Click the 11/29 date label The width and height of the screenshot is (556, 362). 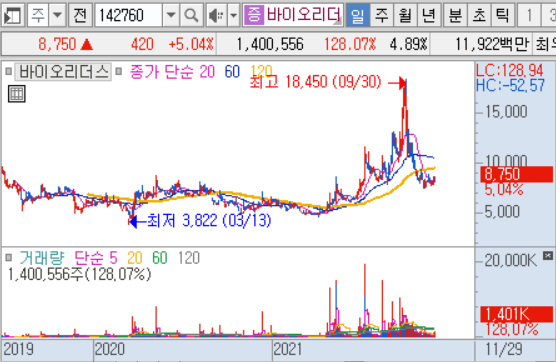click(x=504, y=349)
